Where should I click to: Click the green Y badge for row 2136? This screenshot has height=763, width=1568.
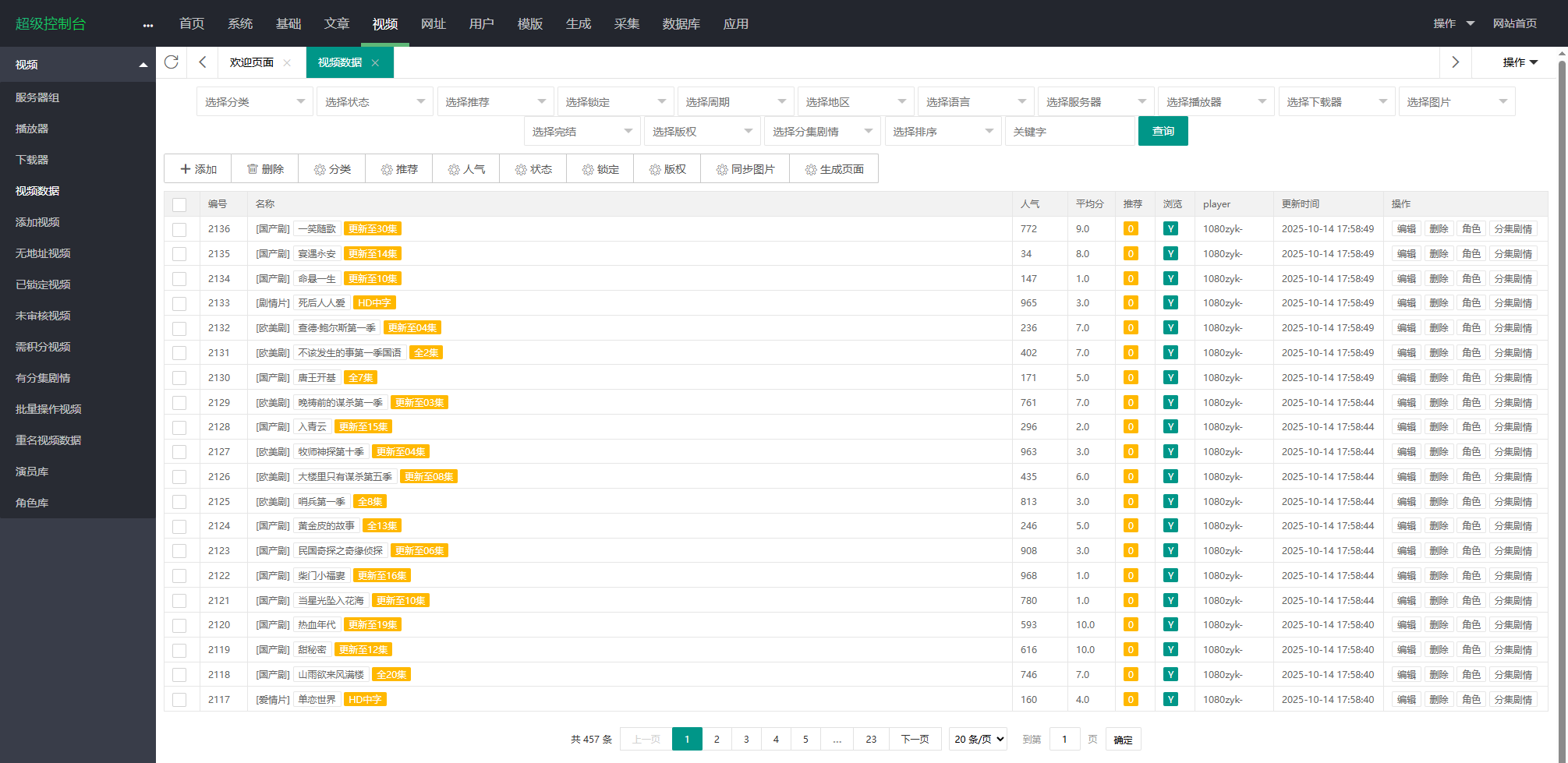[1170, 229]
